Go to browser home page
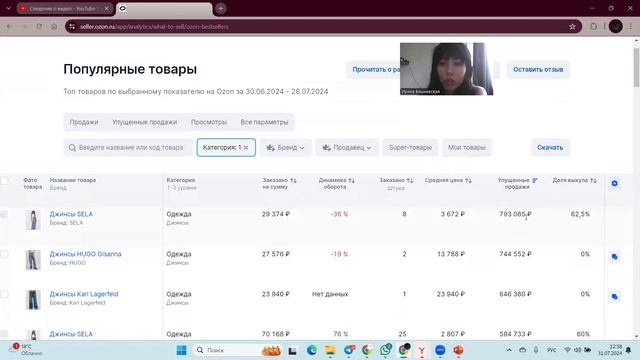Viewport: 640px width, 360px height. [54, 27]
